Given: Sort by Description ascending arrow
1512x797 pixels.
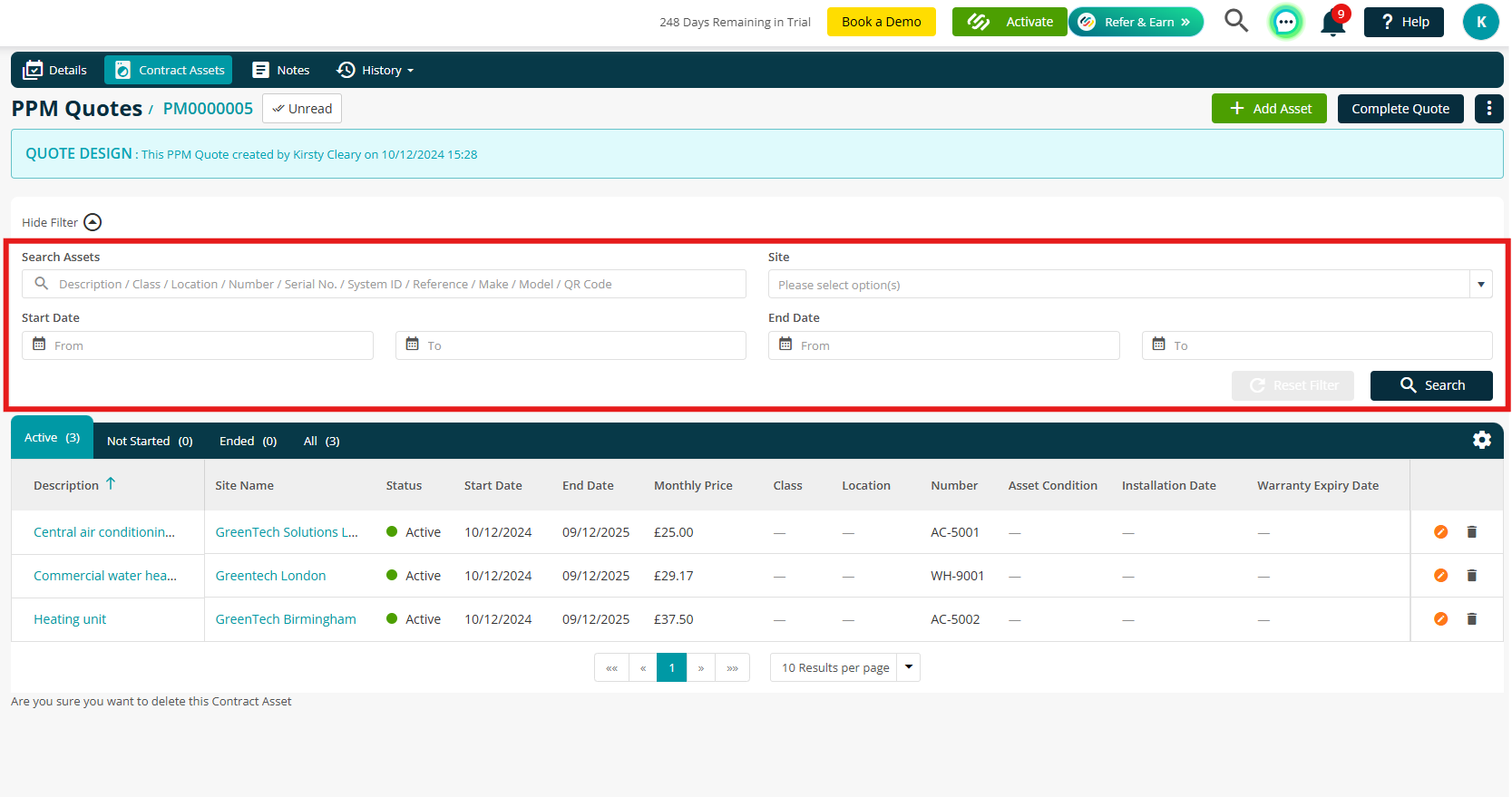Looking at the screenshot, I should tap(111, 484).
